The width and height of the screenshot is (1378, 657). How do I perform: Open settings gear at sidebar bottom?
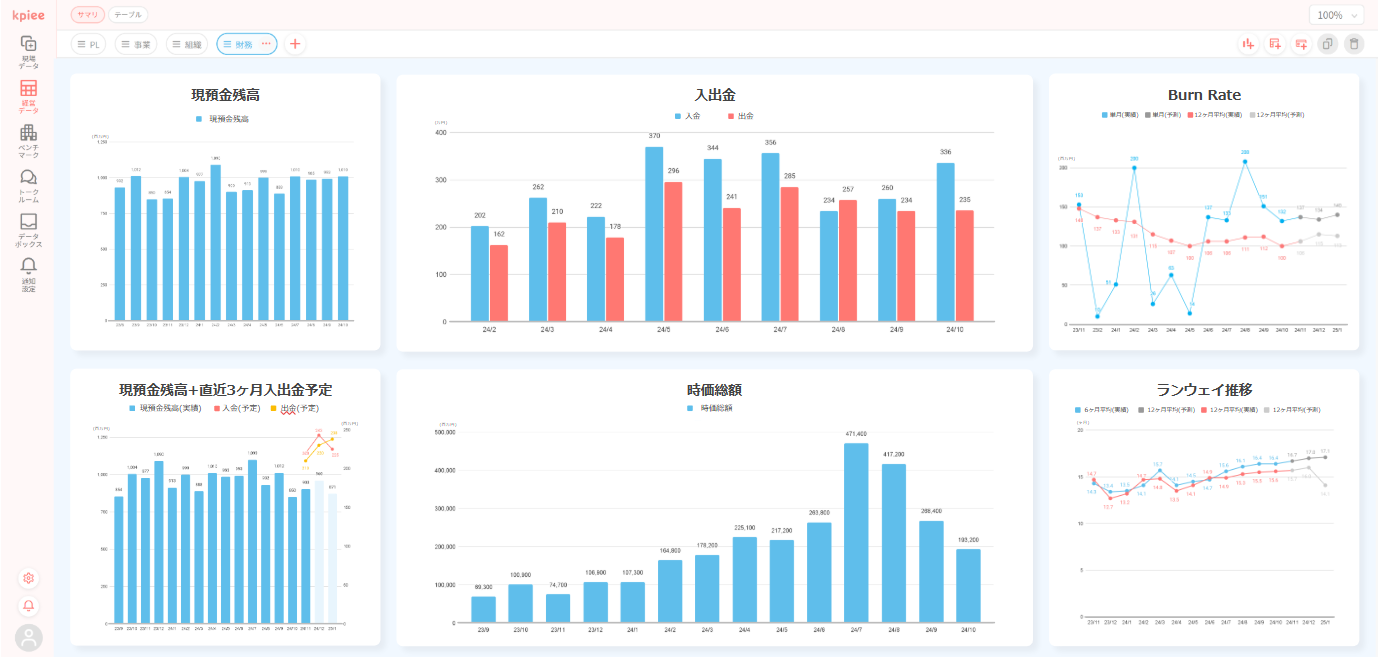29,578
